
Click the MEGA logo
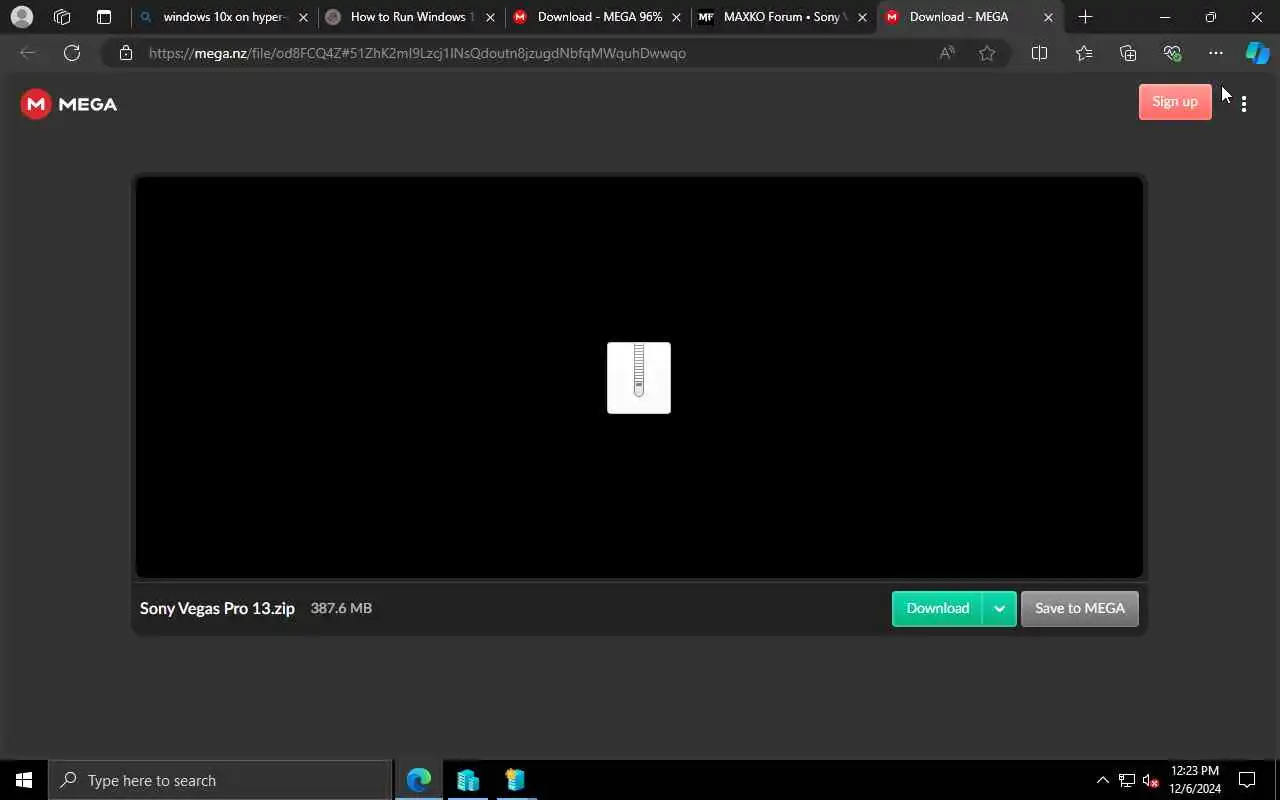[x=69, y=104]
